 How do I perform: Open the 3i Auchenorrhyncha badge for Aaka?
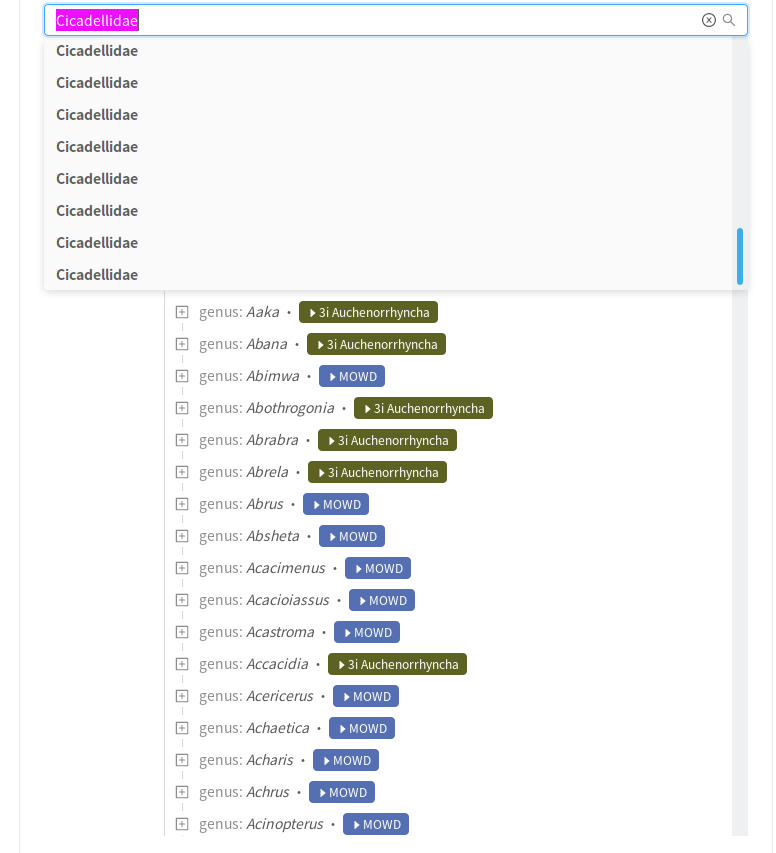368,312
